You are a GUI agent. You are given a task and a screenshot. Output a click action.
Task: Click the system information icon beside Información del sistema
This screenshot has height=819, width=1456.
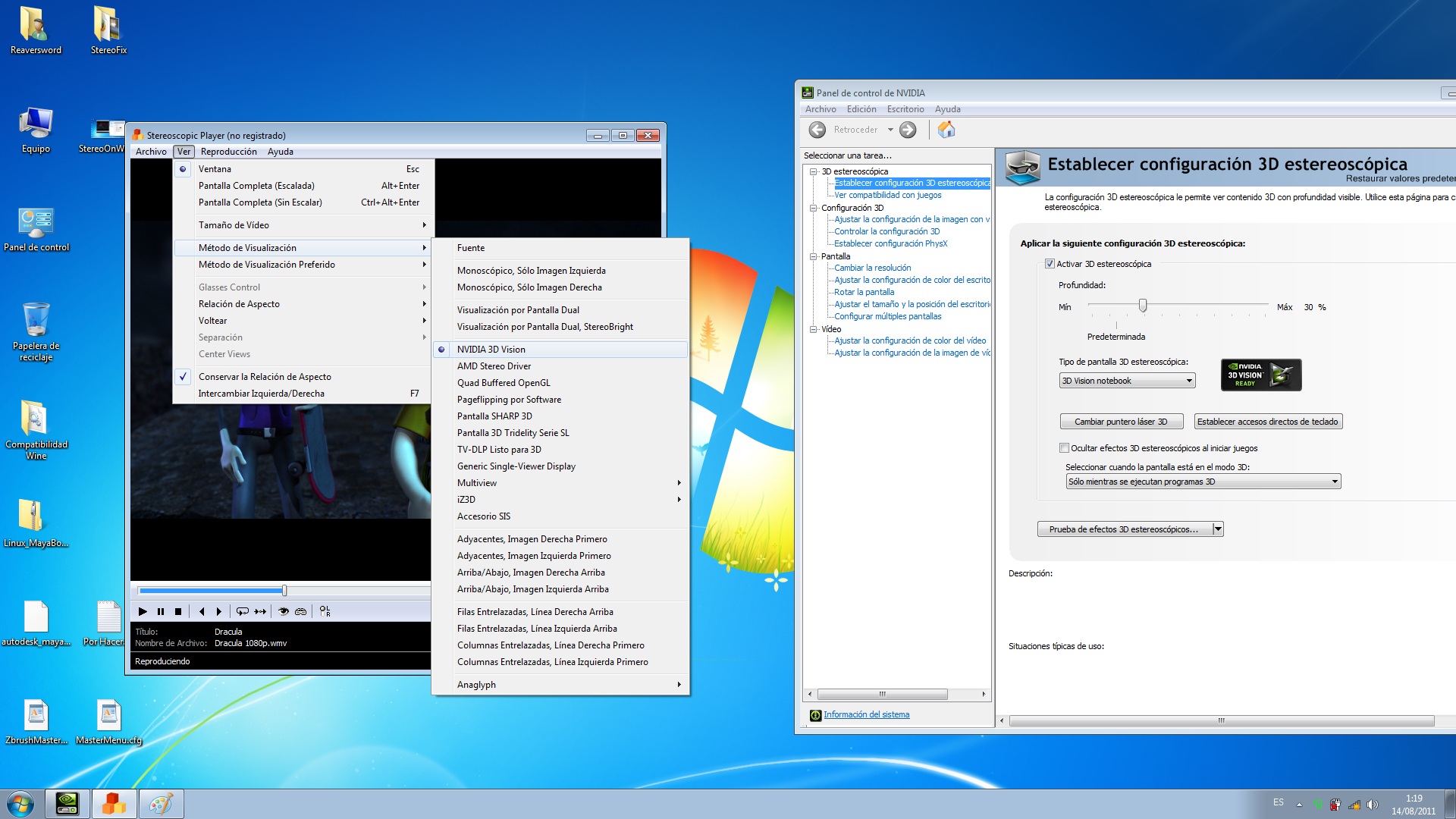click(x=815, y=715)
